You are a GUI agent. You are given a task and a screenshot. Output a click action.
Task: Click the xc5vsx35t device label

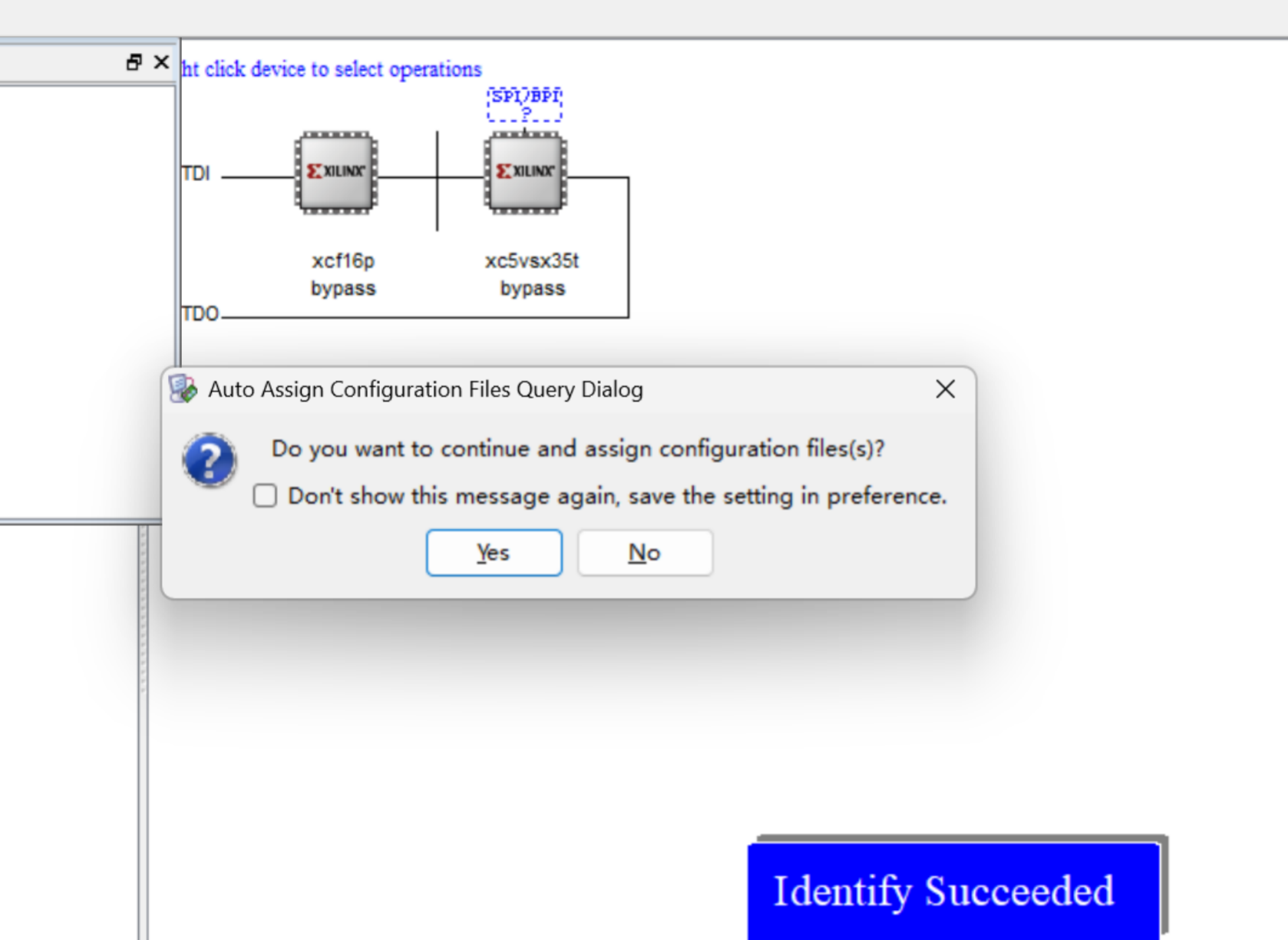click(531, 260)
